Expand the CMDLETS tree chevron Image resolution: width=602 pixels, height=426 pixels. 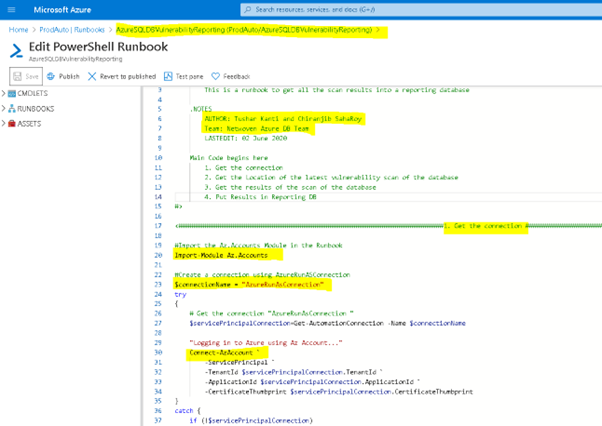click(x=3, y=93)
